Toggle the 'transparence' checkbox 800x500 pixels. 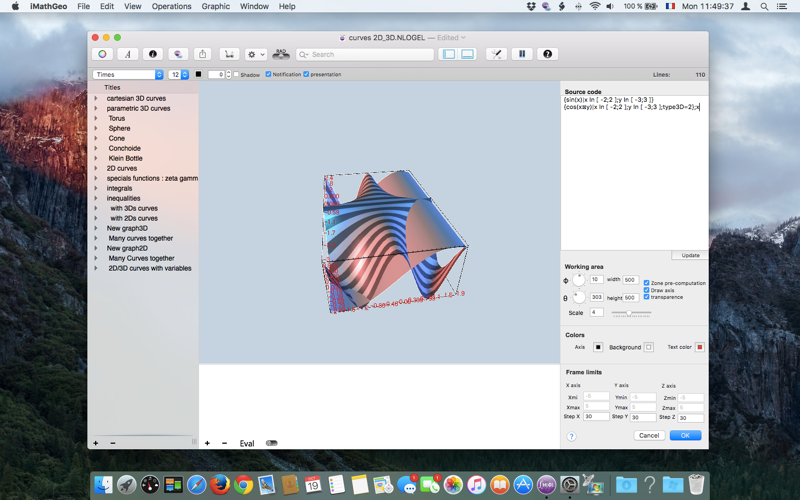[646, 297]
